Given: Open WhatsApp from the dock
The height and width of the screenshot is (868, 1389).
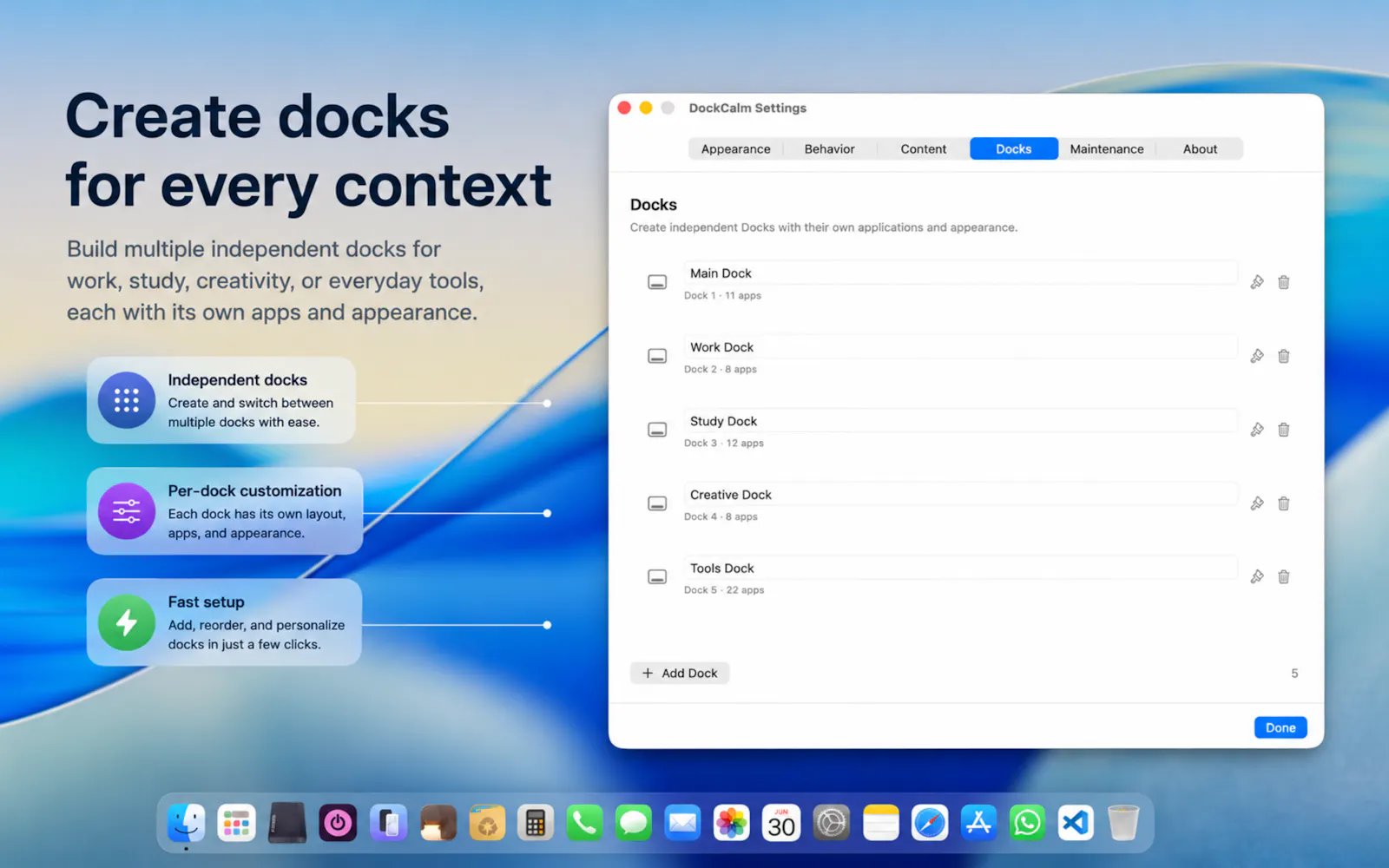Looking at the screenshot, I should coord(1028,822).
